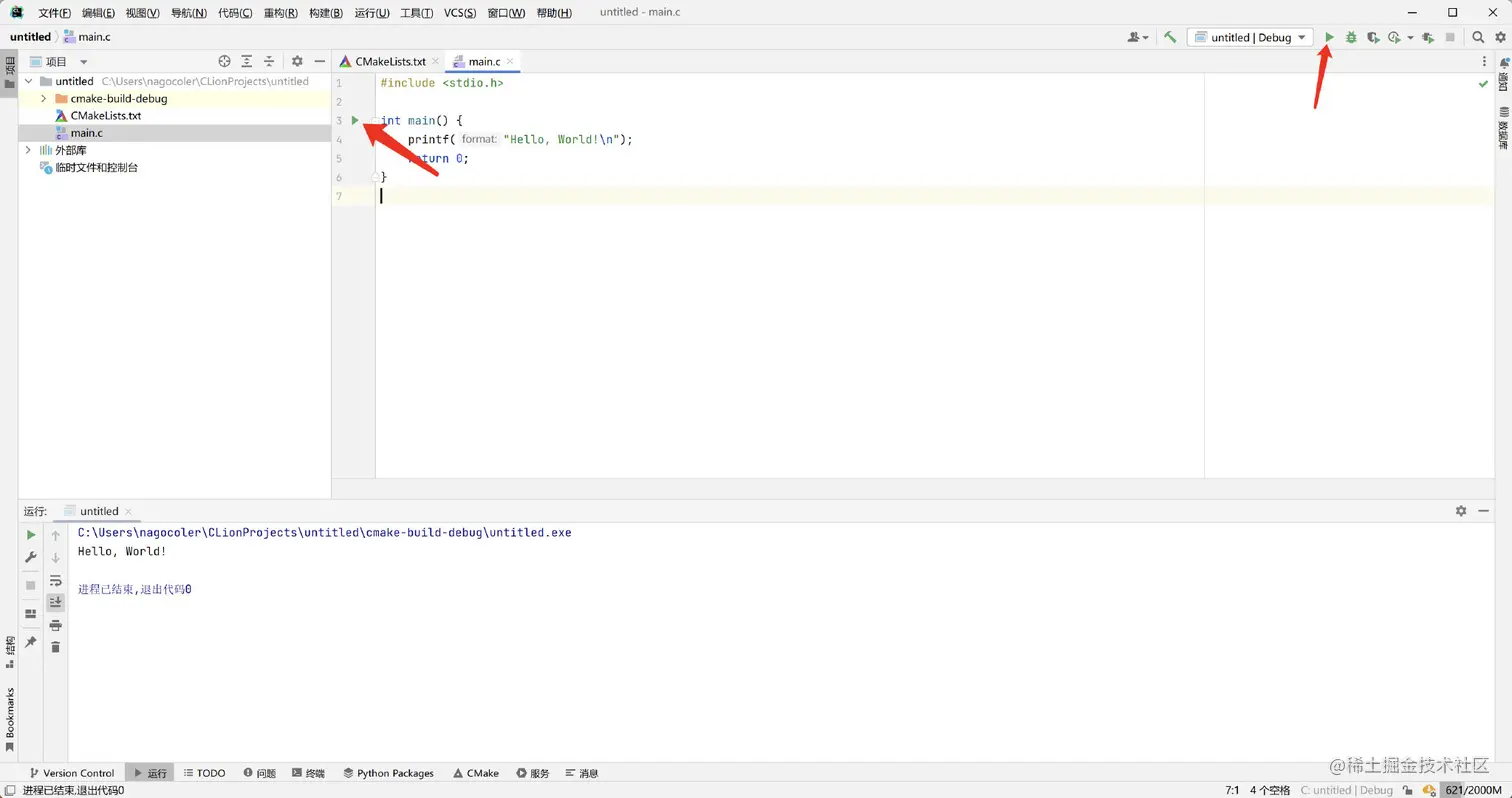Click the 4 个空格 indent setting in status bar
Screen dimensions: 1512x798
coord(1270,790)
